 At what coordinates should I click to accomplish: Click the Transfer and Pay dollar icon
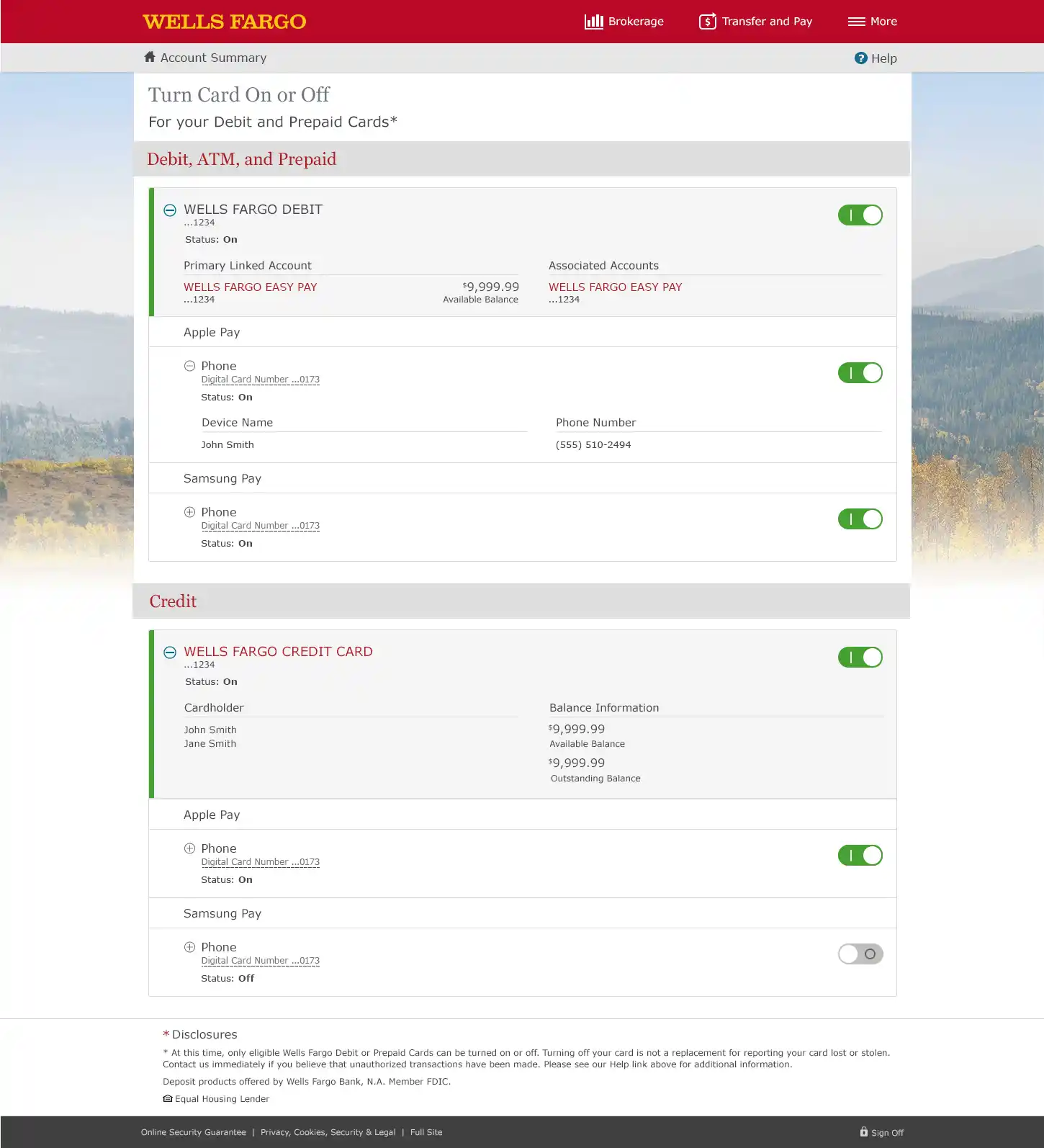pyautogui.click(x=708, y=22)
